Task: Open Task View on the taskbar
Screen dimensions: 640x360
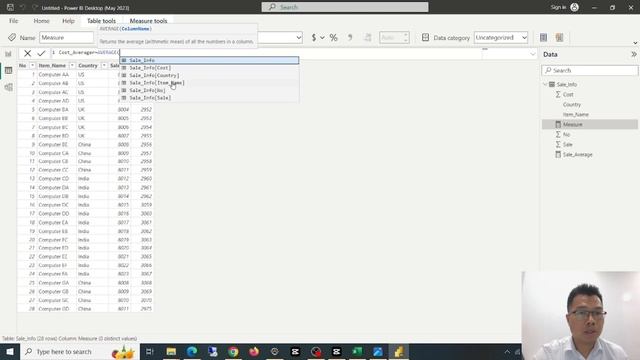Action: click(x=149, y=351)
